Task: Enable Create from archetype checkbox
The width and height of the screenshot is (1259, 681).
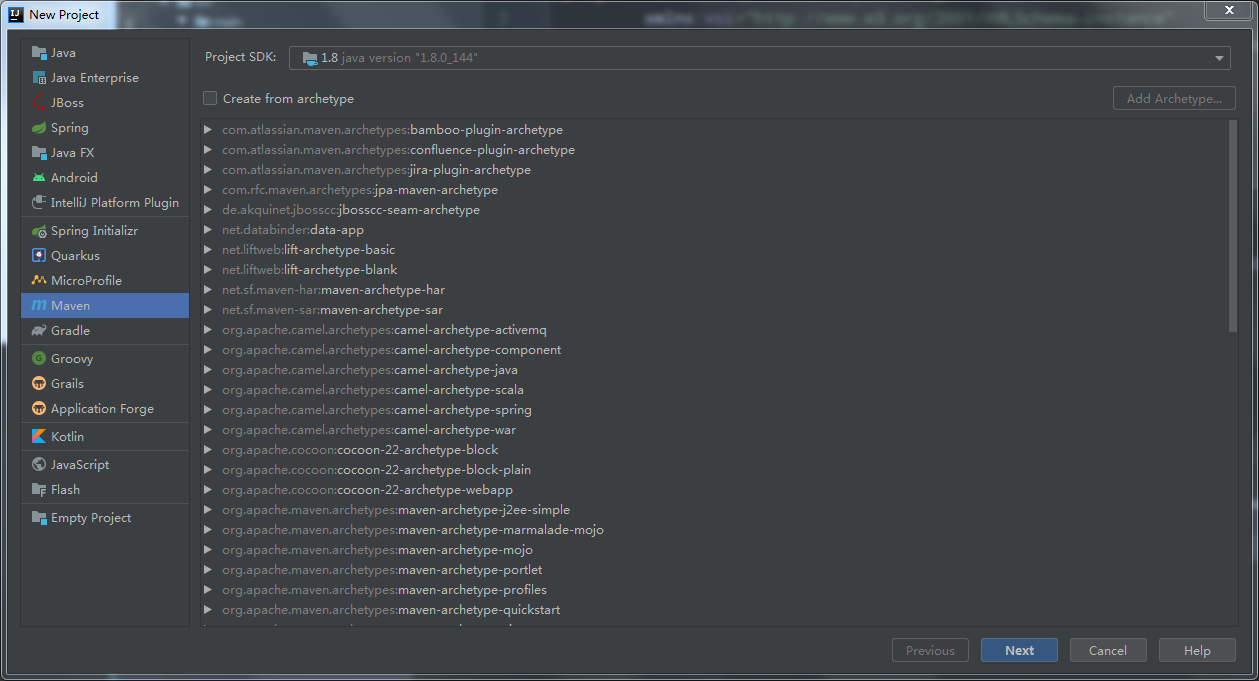Action: [210, 98]
